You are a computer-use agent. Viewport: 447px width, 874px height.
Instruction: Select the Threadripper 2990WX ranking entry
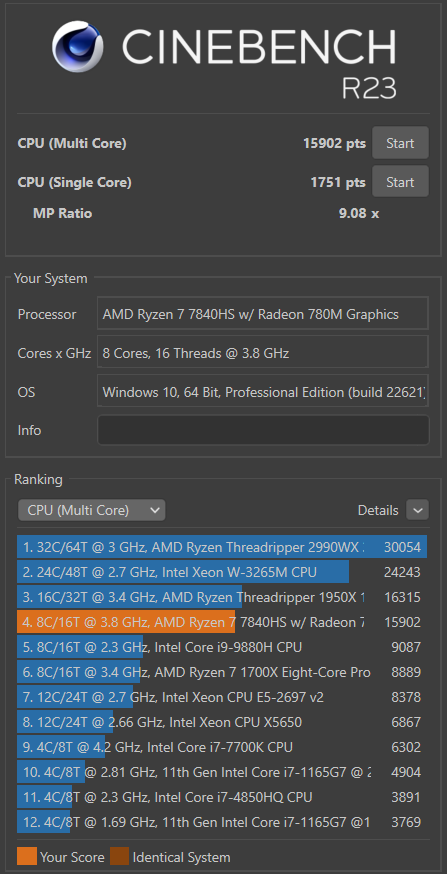(x=222, y=547)
